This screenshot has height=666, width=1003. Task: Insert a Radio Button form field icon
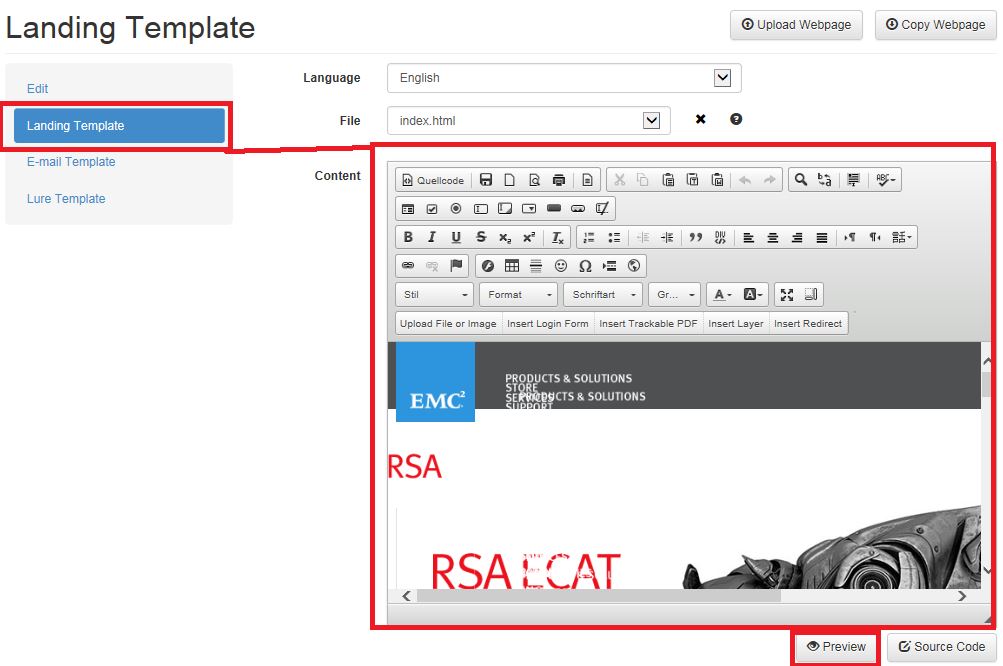tap(456, 209)
